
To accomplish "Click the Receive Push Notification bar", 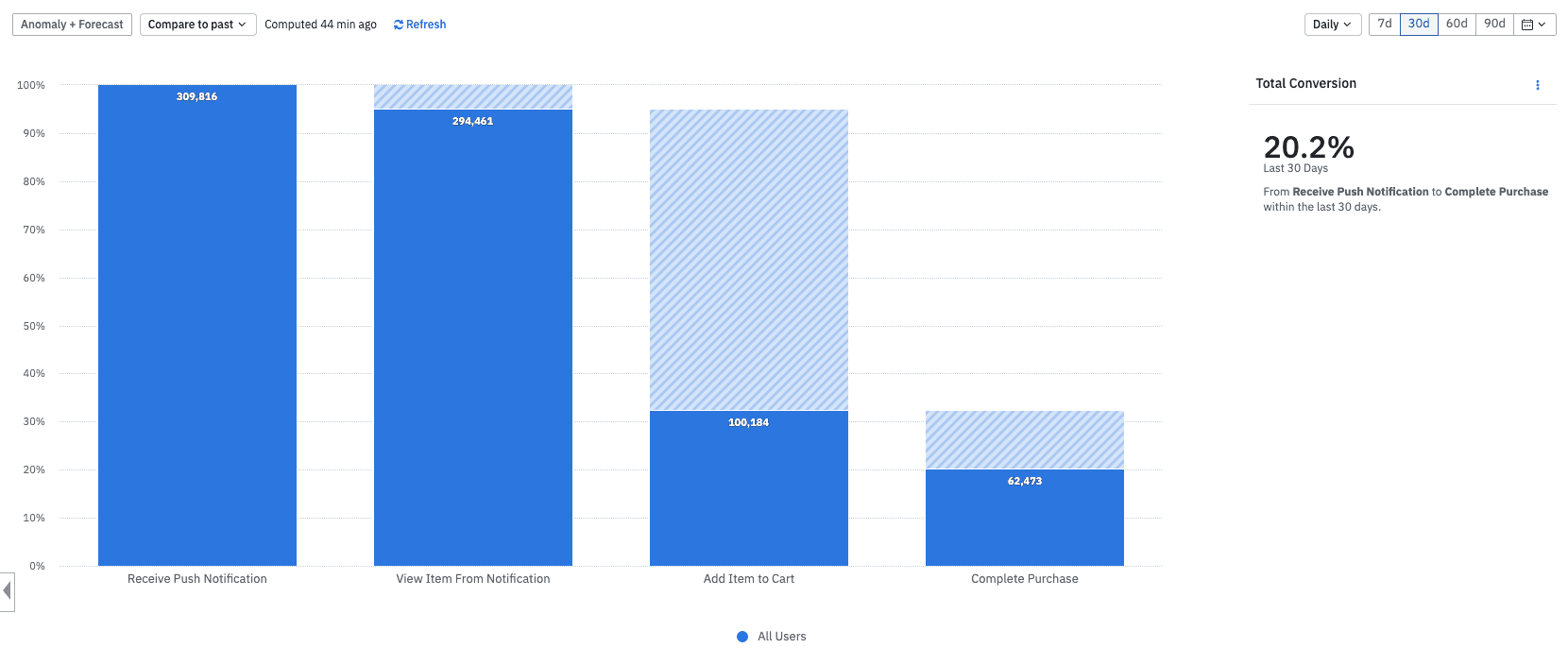I will (197, 331).
